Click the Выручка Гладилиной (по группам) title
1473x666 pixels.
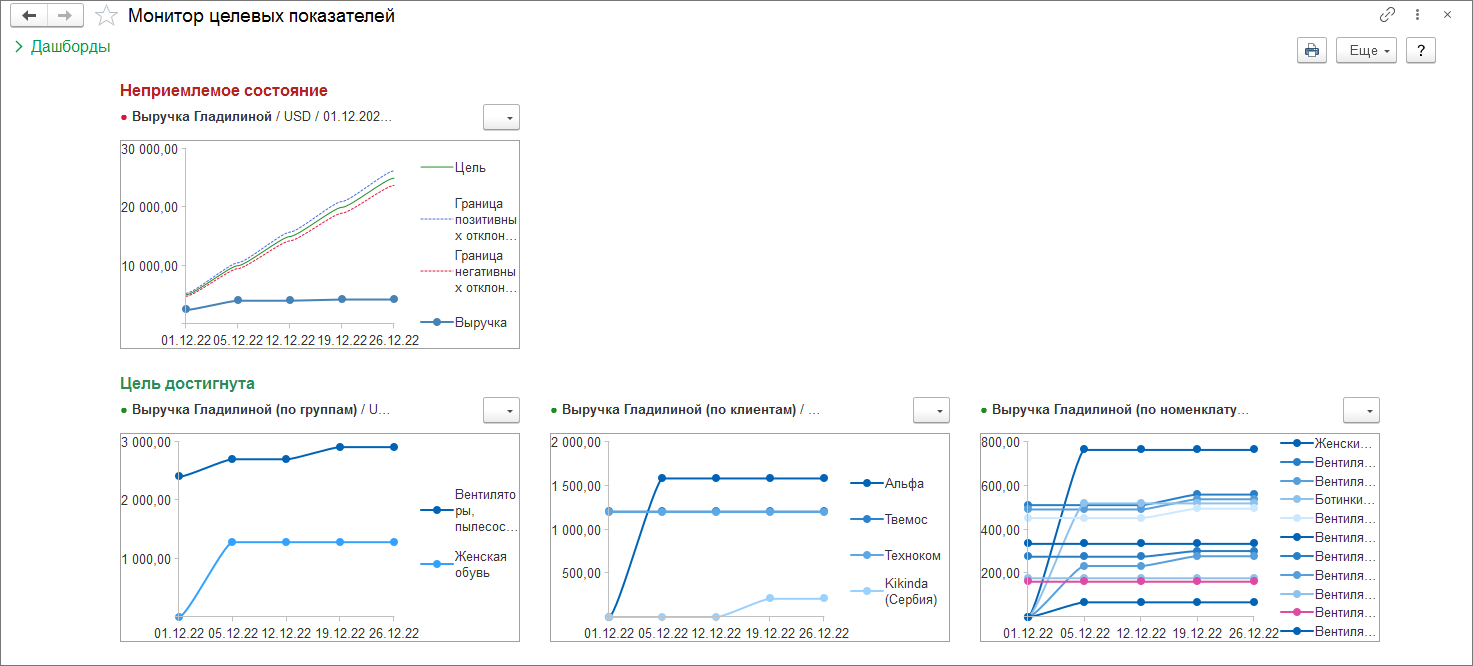(244, 409)
